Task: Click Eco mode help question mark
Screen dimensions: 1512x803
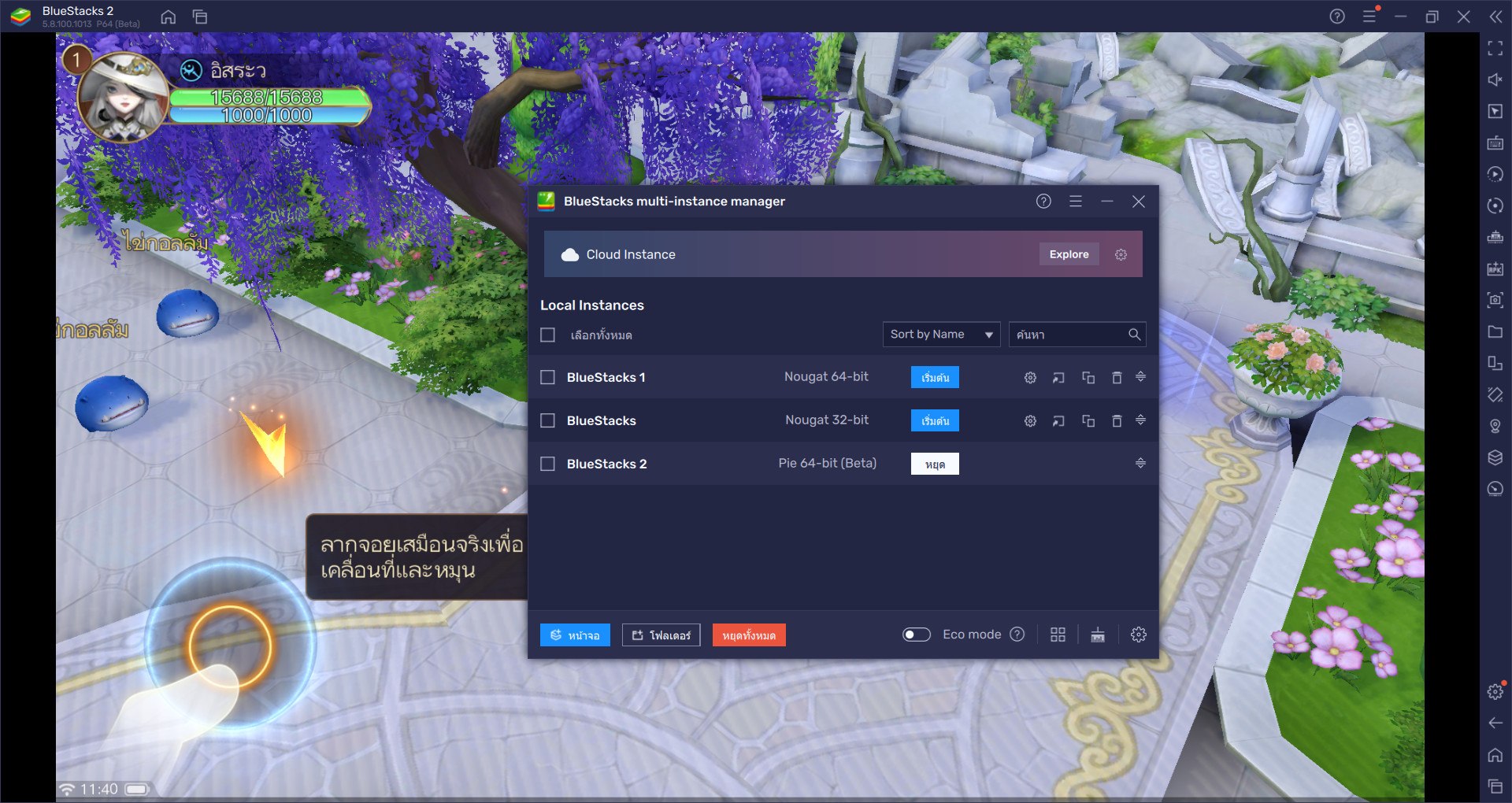Action: [1017, 635]
